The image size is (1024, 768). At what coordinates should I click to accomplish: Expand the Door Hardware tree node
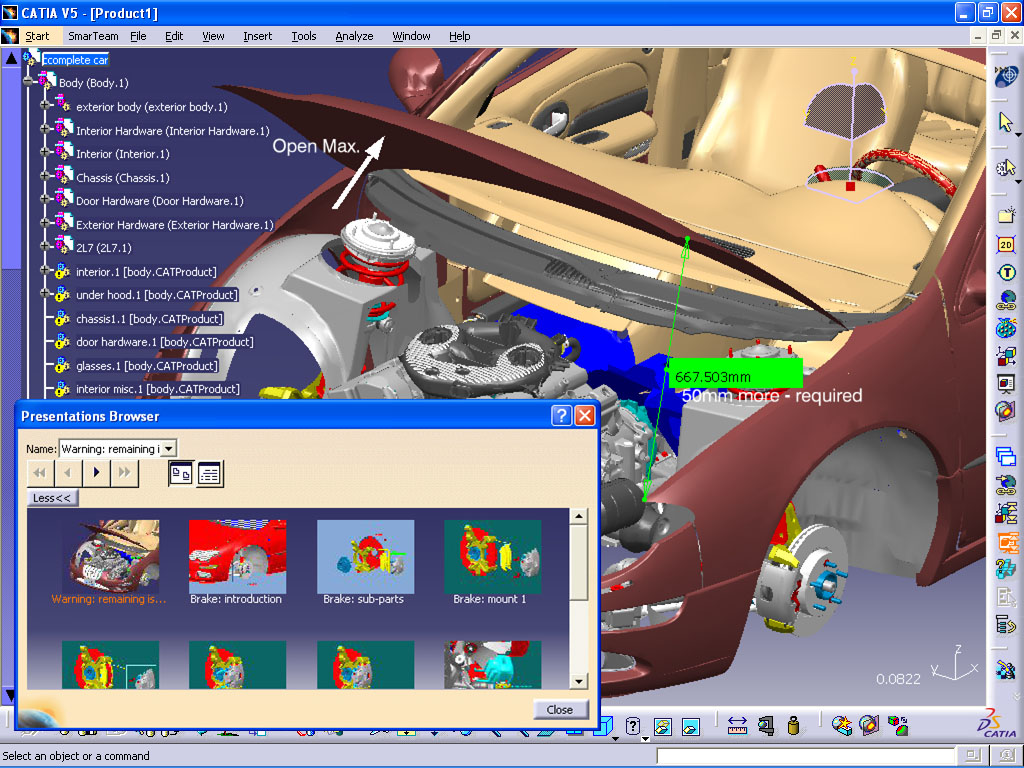pyautogui.click(x=44, y=199)
